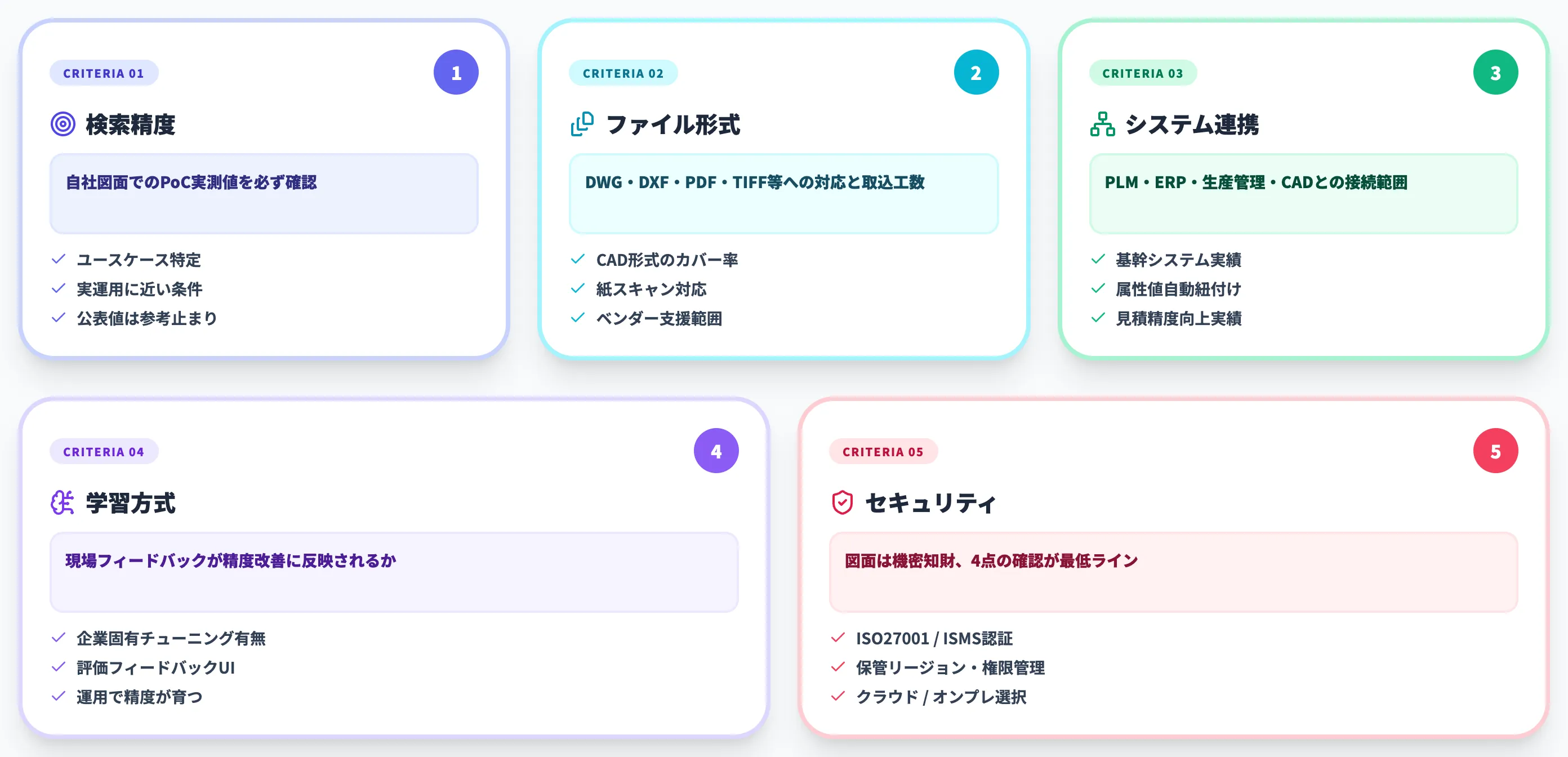Viewport: 1568px width, 757px height.
Task: Check the ユースケース特定 item
Action: pyautogui.click(x=138, y=260)
